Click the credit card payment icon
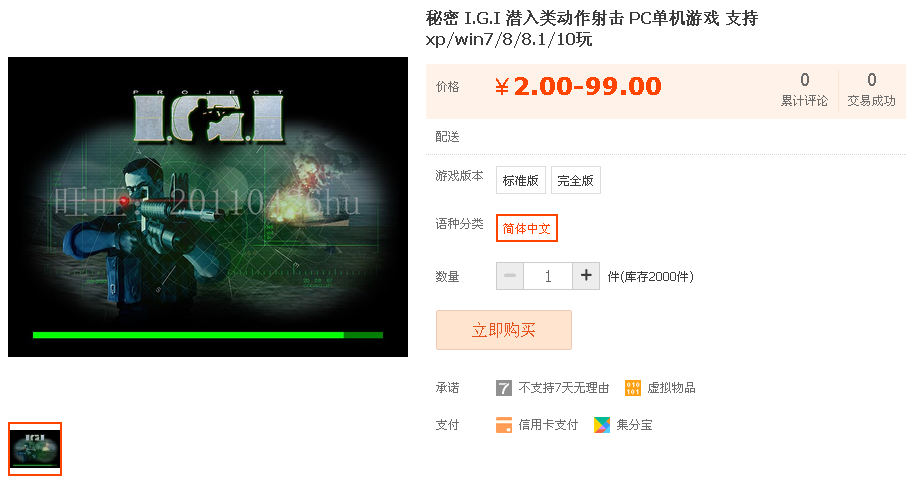 (504, 425)
